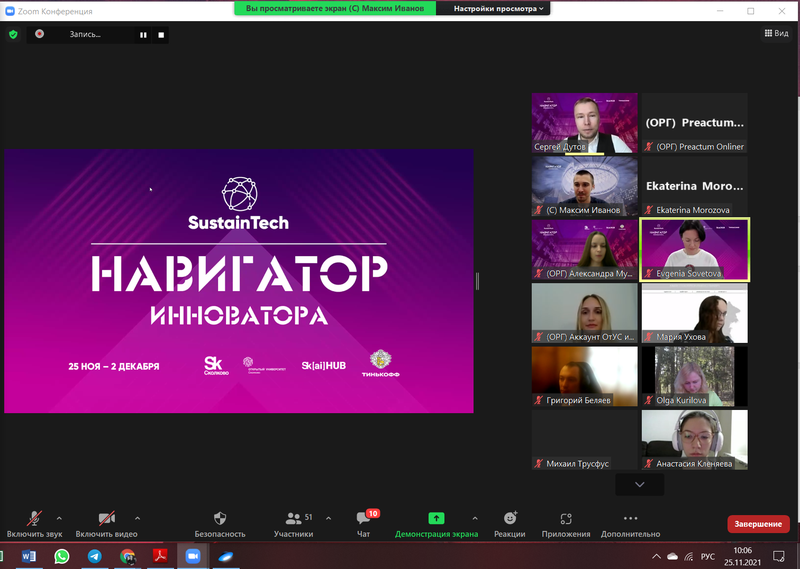The image size is (800, 569).
Task: Open the Participants panel
Action: click(x=294, y=519)
